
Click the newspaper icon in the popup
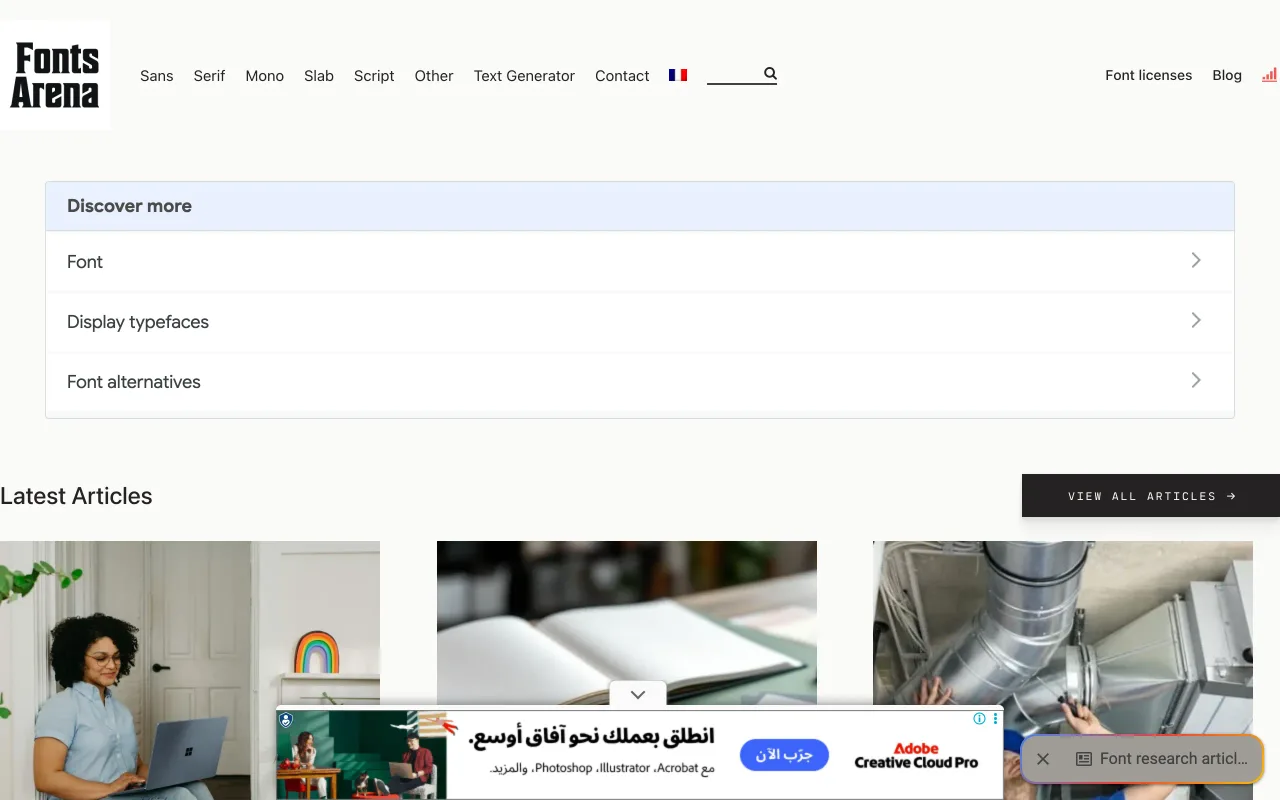(x=1083, y=759)
